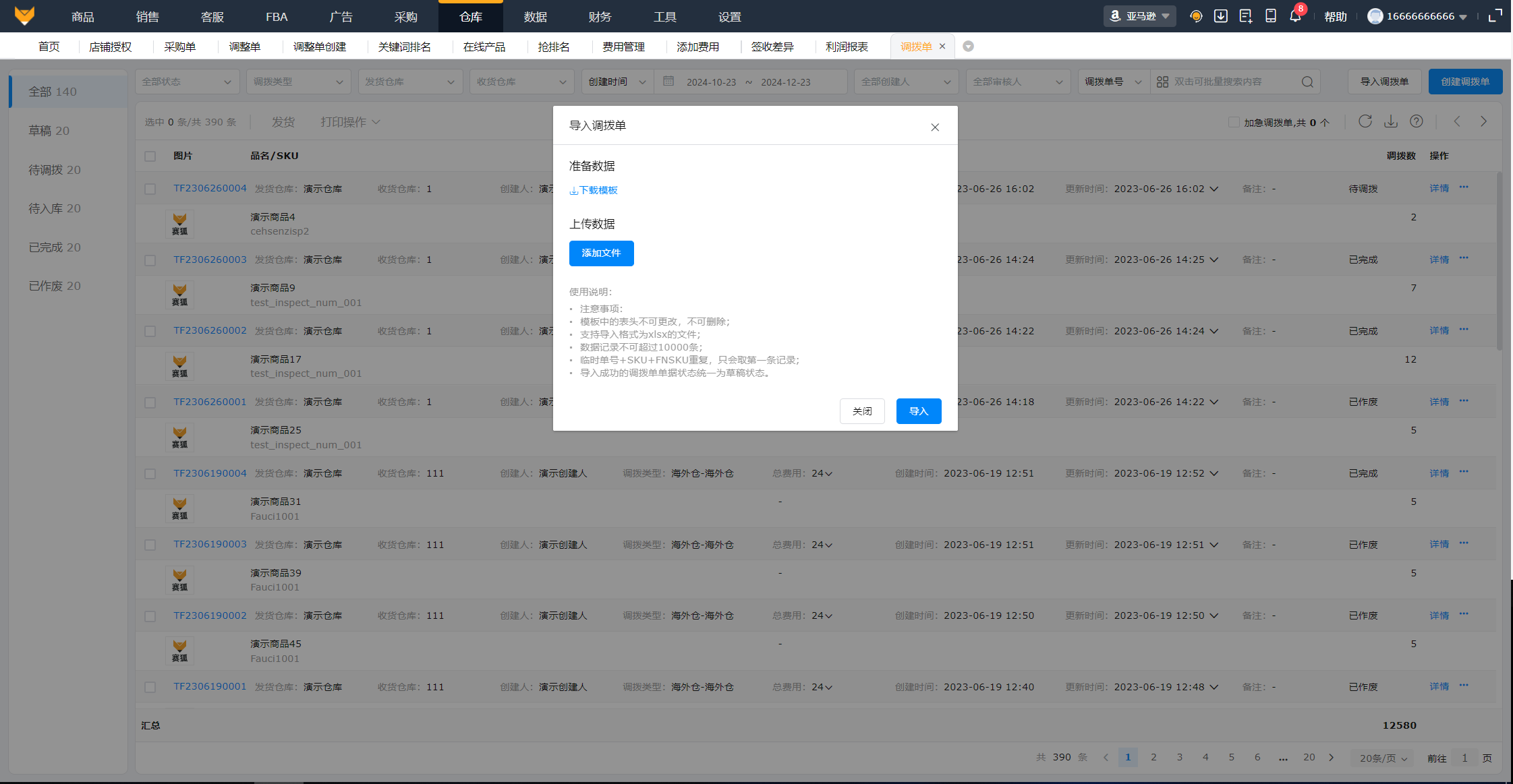
Task: Close the import transfer order dialog
Action: pos(935,127)
